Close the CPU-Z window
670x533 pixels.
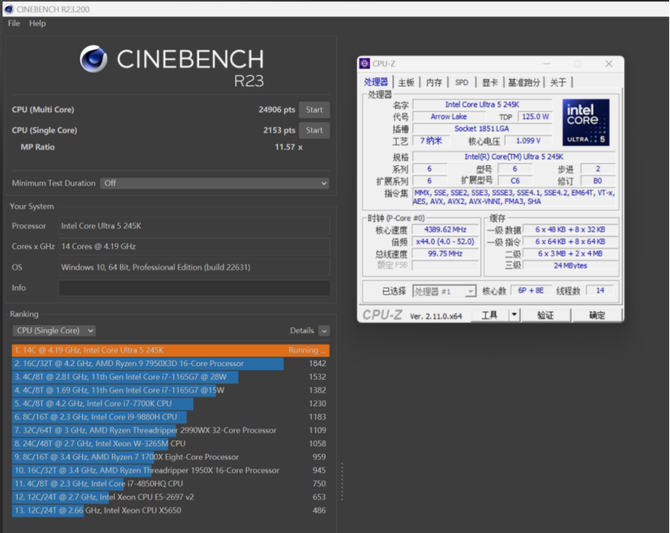point(609,64)
